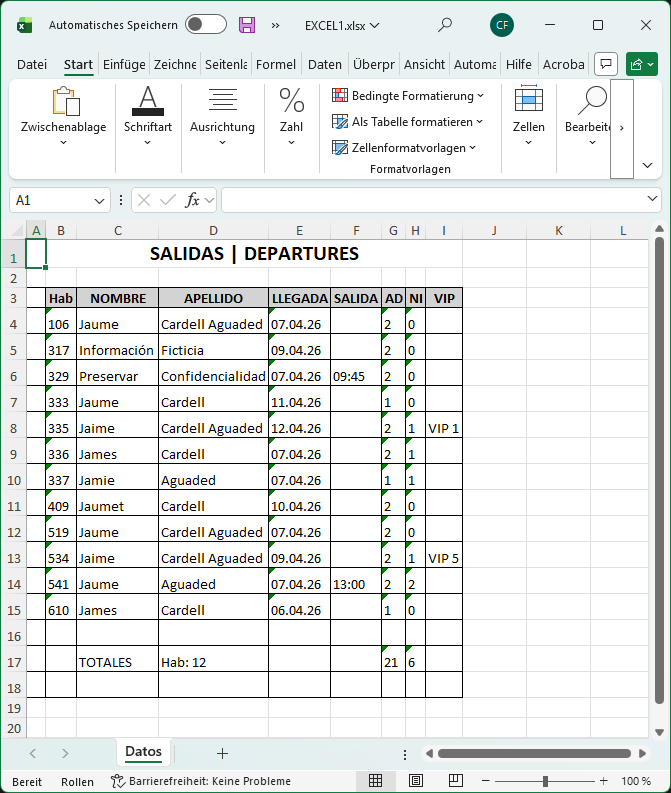The height and width of the screenshot is (793, 671).
Task: Open the Name Box dropdown arrow
Action: click(99, 200)
